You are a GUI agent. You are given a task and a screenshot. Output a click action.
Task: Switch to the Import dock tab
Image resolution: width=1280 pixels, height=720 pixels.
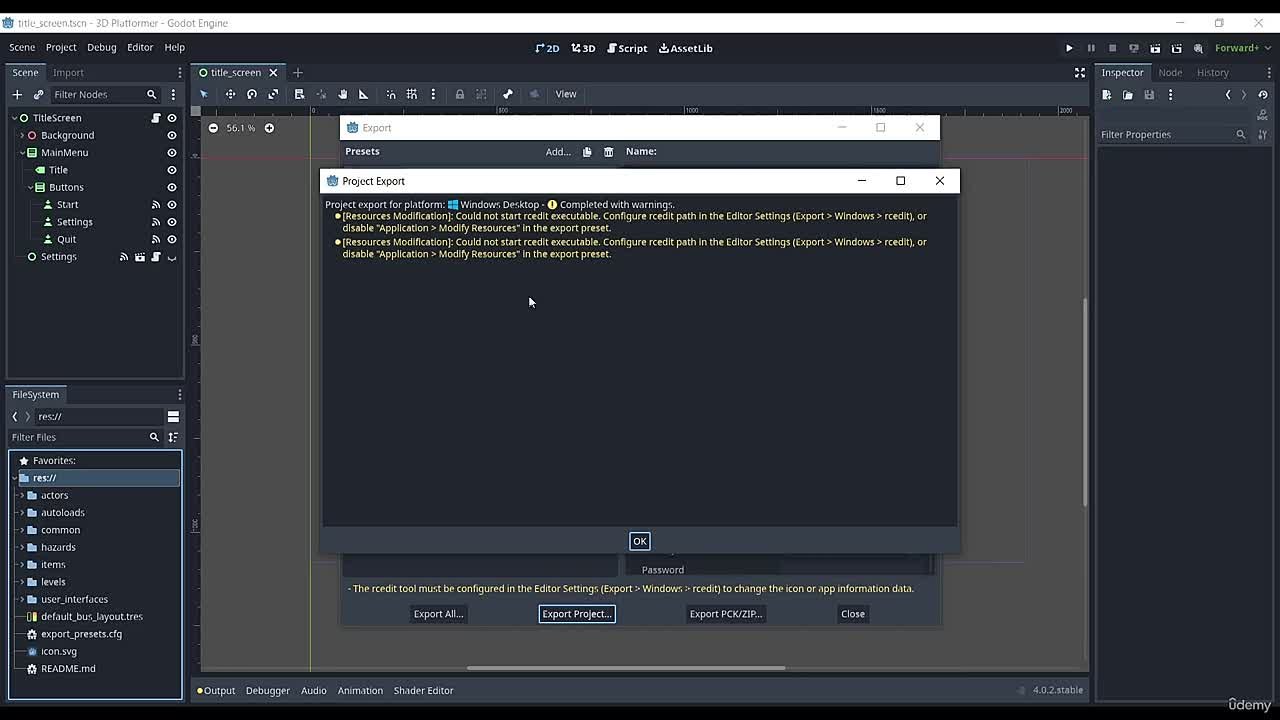click(68, 72)
